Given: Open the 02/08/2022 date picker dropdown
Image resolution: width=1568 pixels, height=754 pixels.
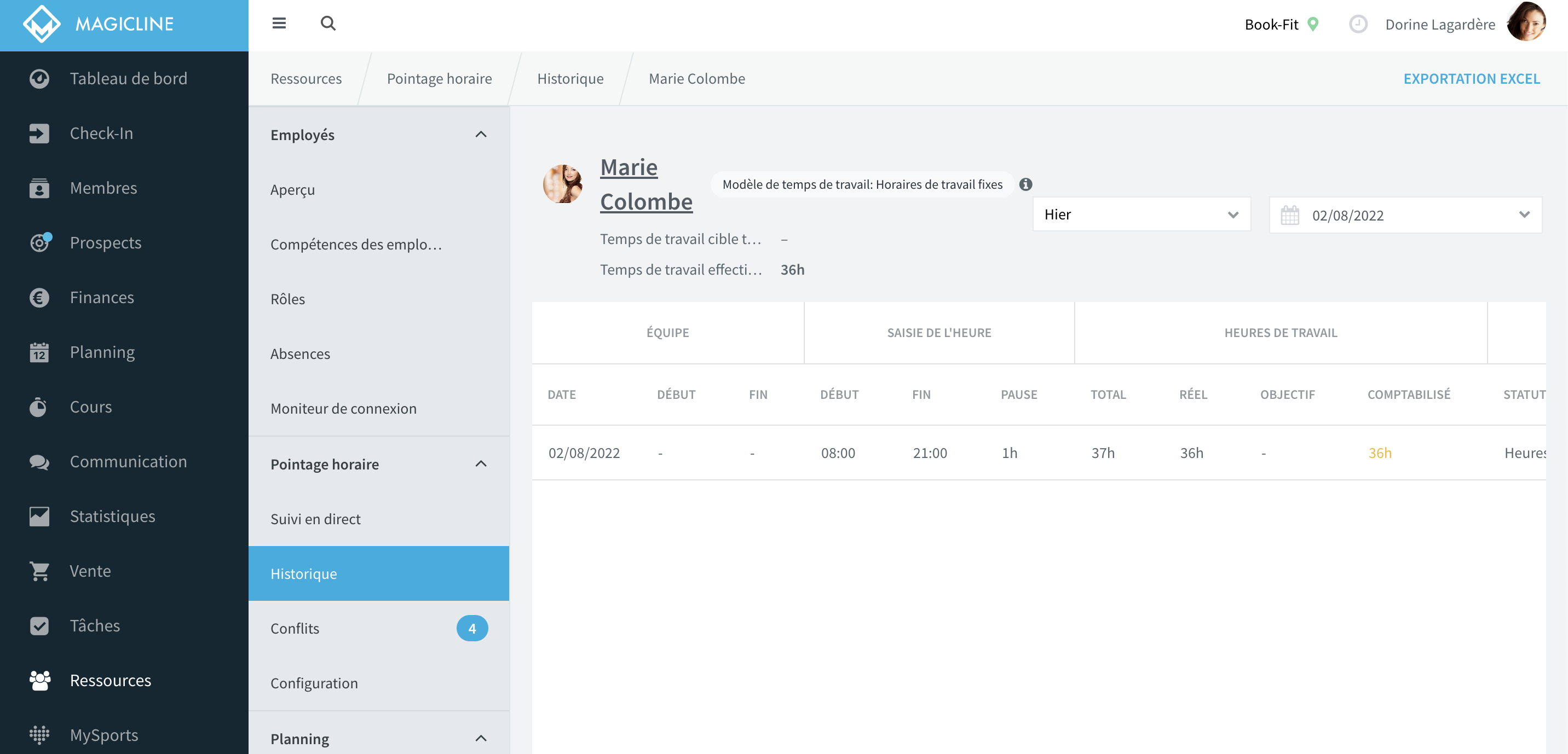Looking at the screenshot, I should tap(1405, 215).
